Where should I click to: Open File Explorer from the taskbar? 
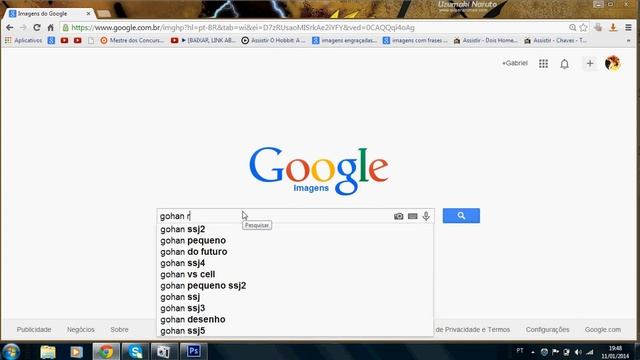point(48,351)
